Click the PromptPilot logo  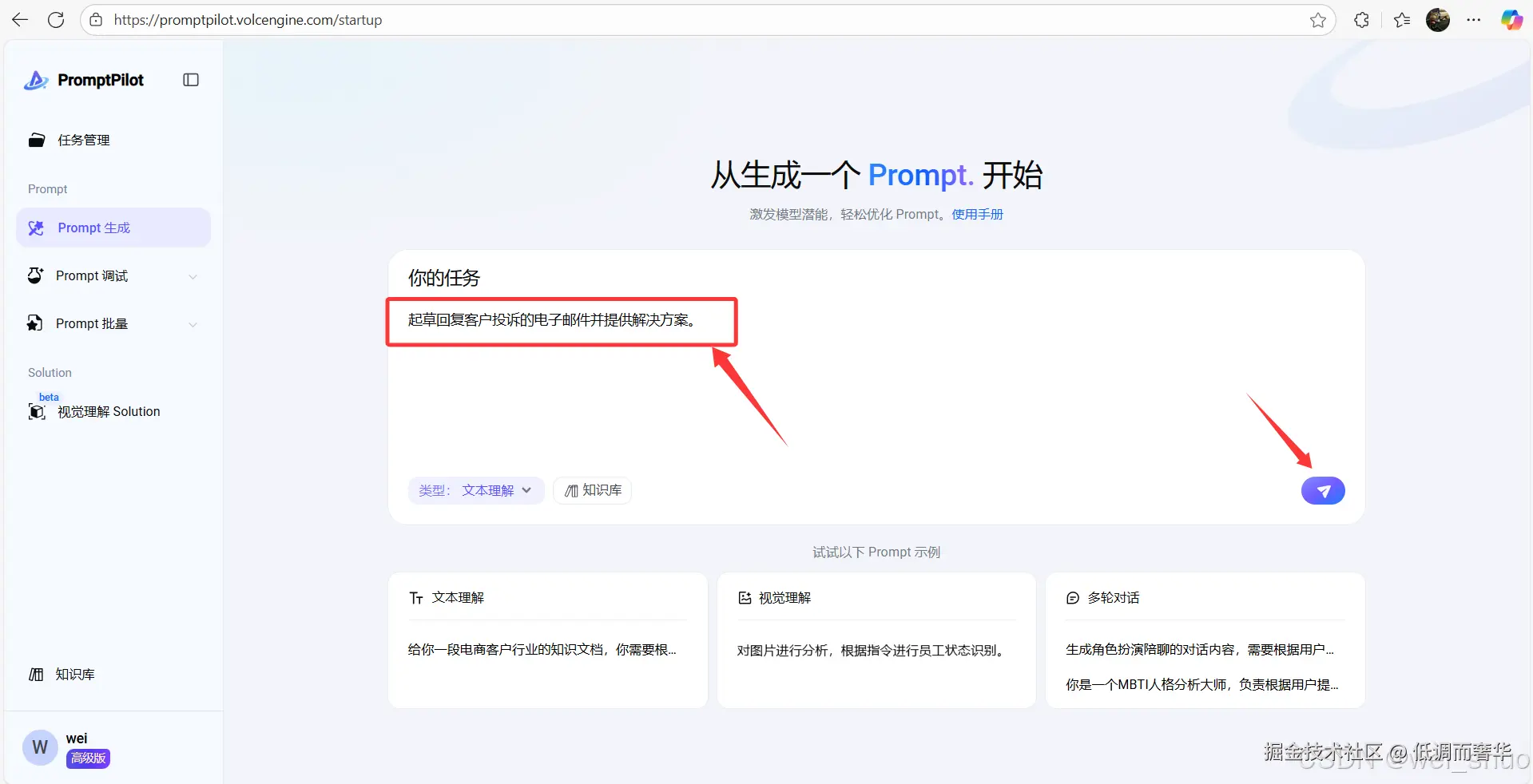pos(85,80)
